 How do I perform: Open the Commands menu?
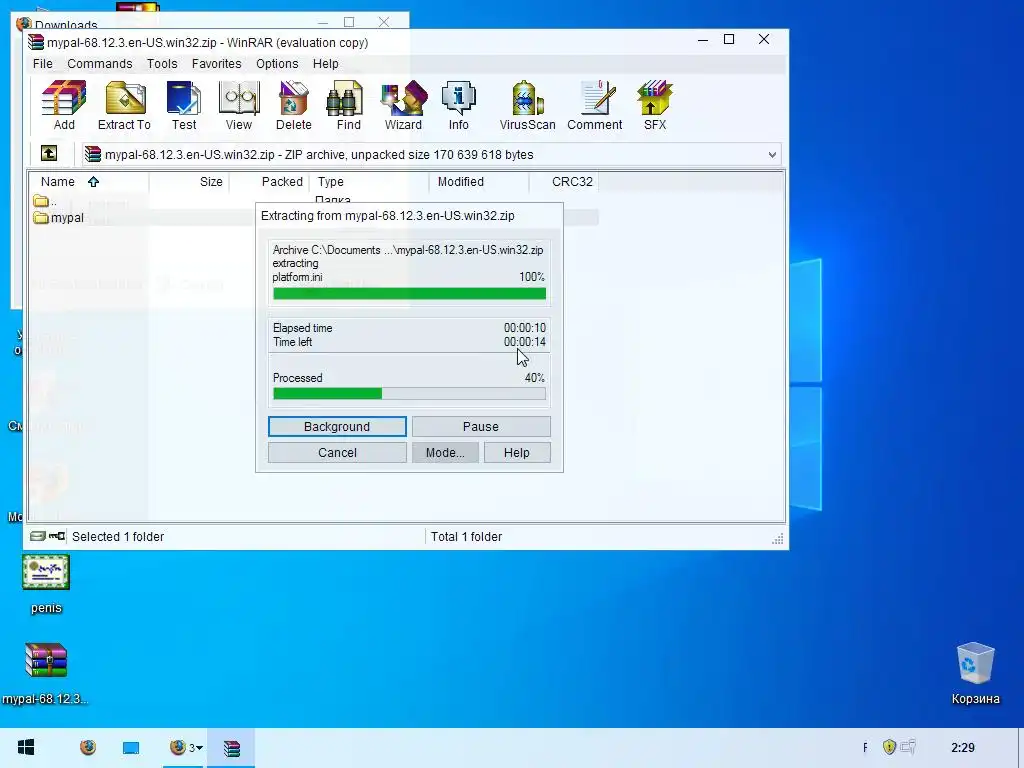pyautogui.click(x=100, y=63)
